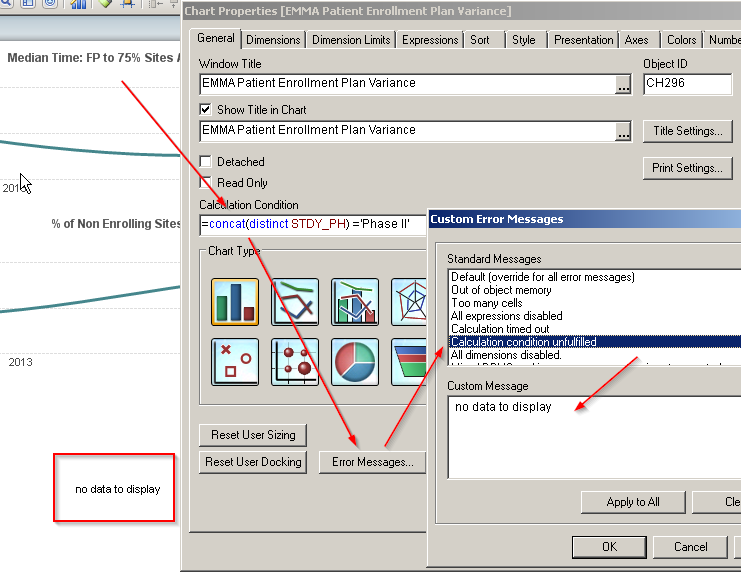Switch to the General tab

click(215, 38)
